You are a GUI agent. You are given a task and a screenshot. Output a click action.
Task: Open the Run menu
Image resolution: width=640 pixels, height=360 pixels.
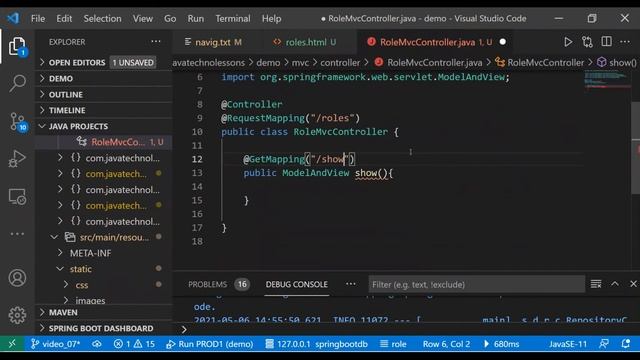coord(196,18)
